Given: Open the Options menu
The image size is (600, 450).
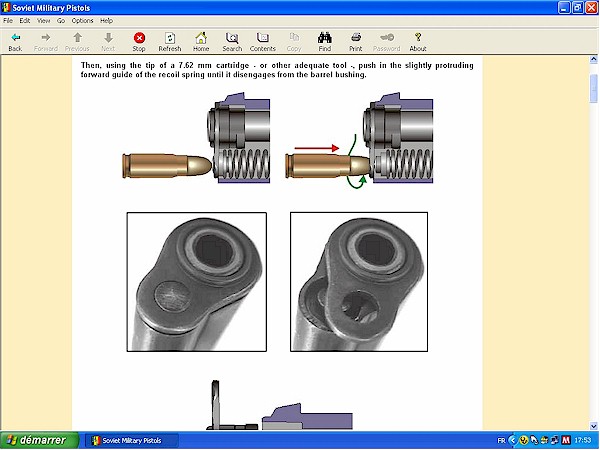Looking at the screenshot, I should (82, 21).
